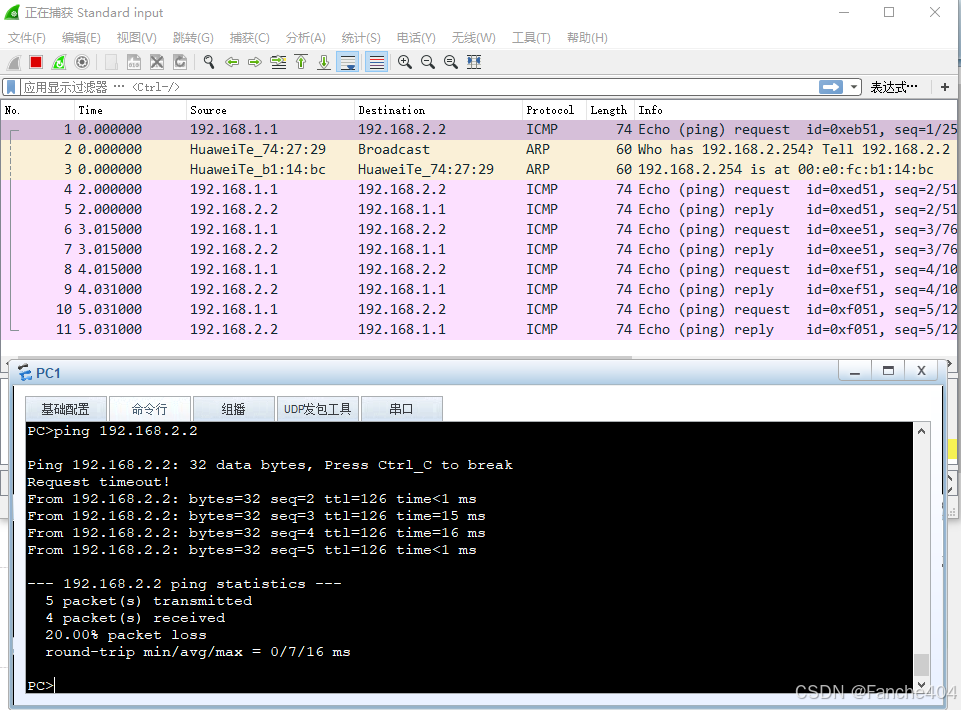The height and width of the screenshot is (710, 961).
Task: Click the go to specified packet icon
Action: [x=278, y=62]
